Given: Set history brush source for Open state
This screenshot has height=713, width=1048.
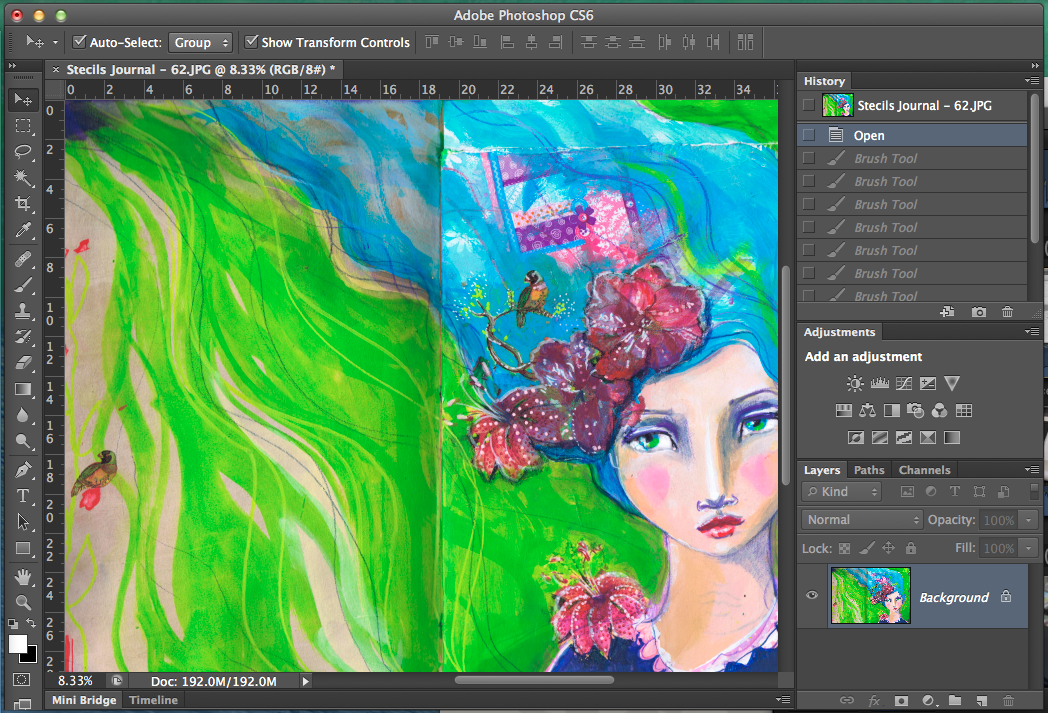Looking at the screenshot, I should [809, 135].
